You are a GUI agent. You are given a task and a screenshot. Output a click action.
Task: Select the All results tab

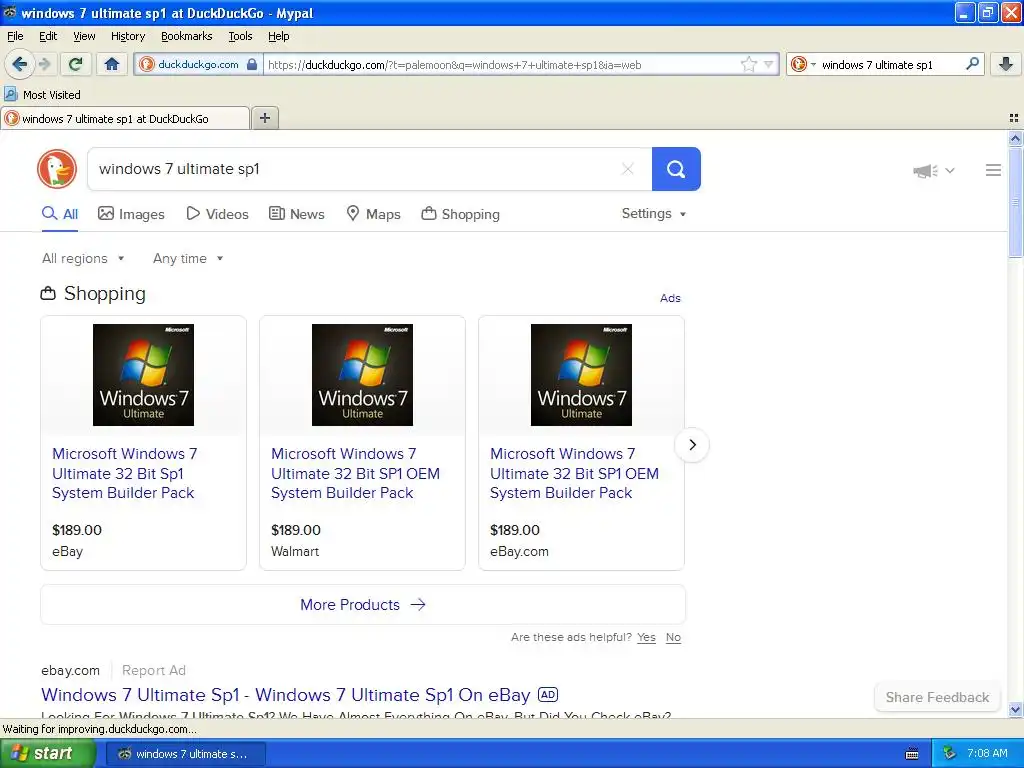tap(60, 214)
